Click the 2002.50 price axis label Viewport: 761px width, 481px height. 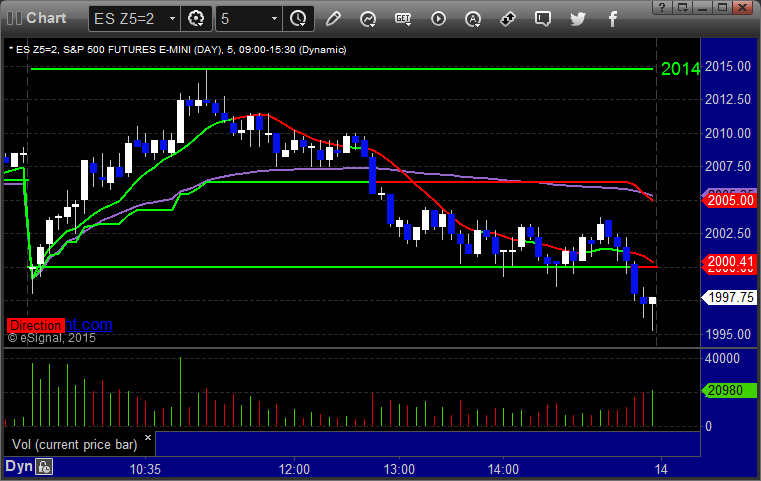(728, 233)
